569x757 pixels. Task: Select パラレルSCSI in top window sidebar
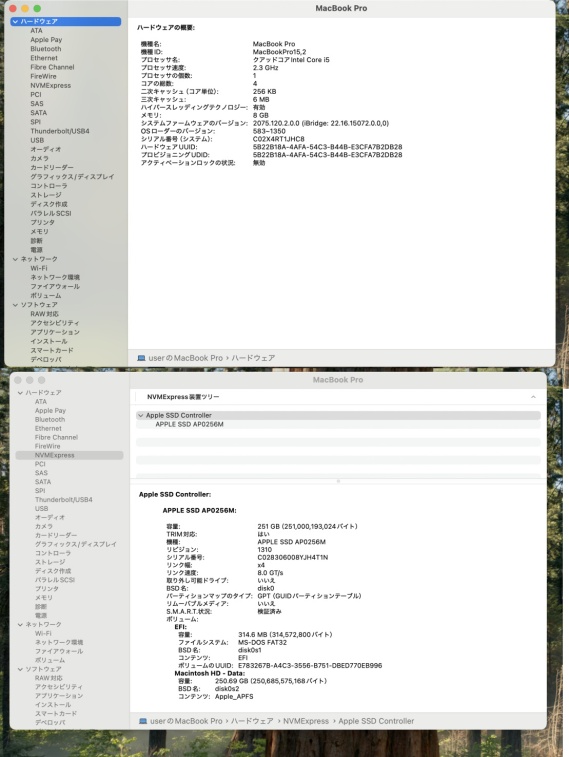51,213
